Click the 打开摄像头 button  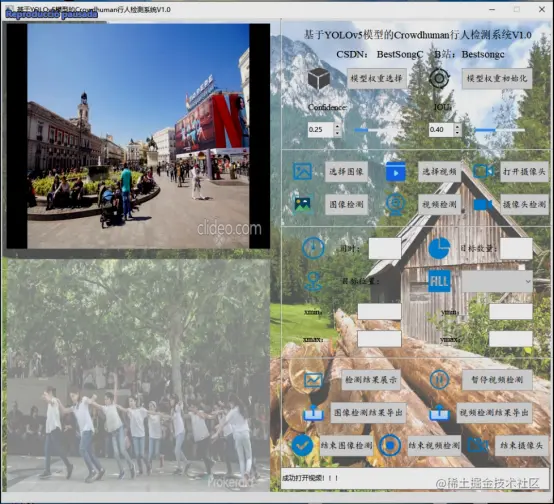tap(524, 172)
